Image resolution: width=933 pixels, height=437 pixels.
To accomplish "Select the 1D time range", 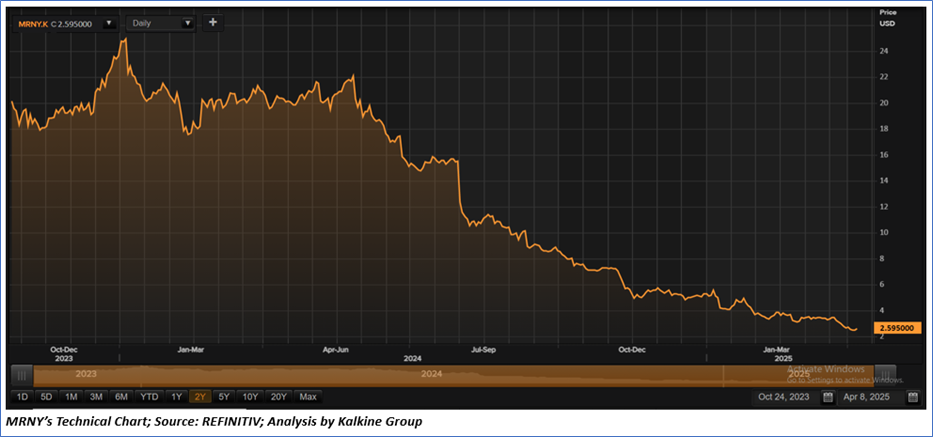I will tap(21, 397).
